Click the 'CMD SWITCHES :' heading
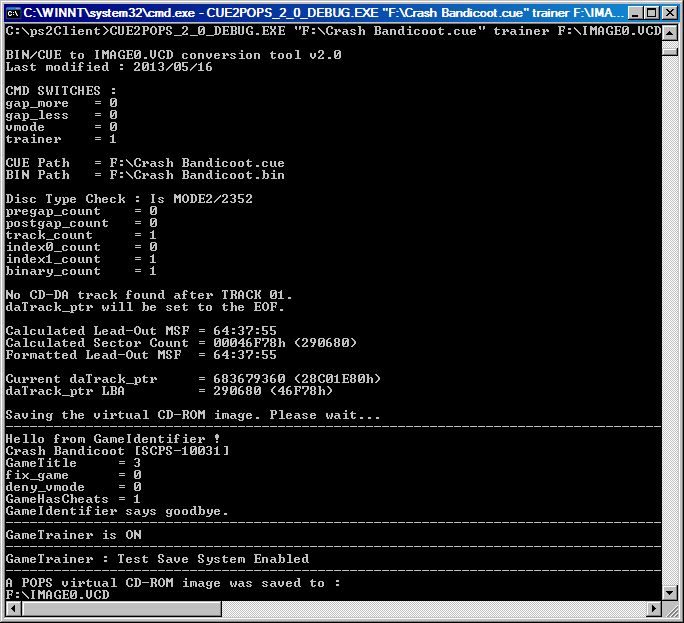Screen dimensions: 684x623 click(x=61, y=91)
